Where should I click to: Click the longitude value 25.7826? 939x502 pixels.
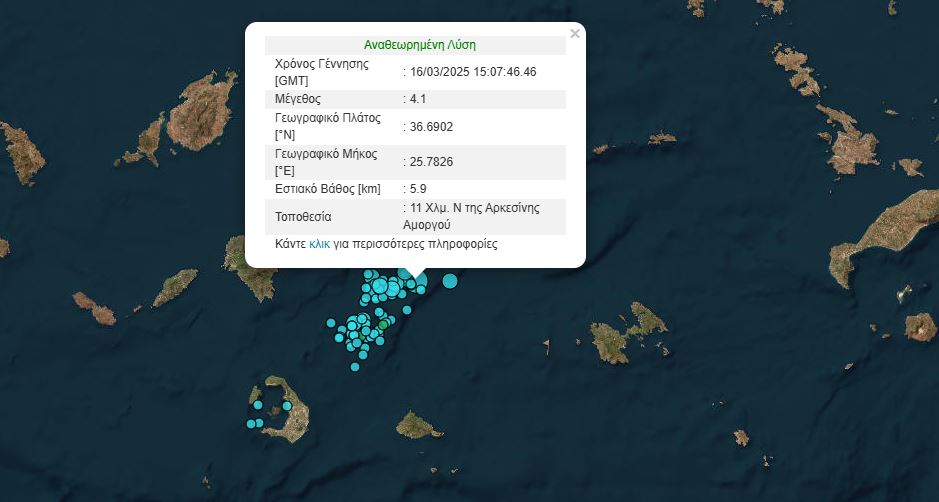(432, 162)
